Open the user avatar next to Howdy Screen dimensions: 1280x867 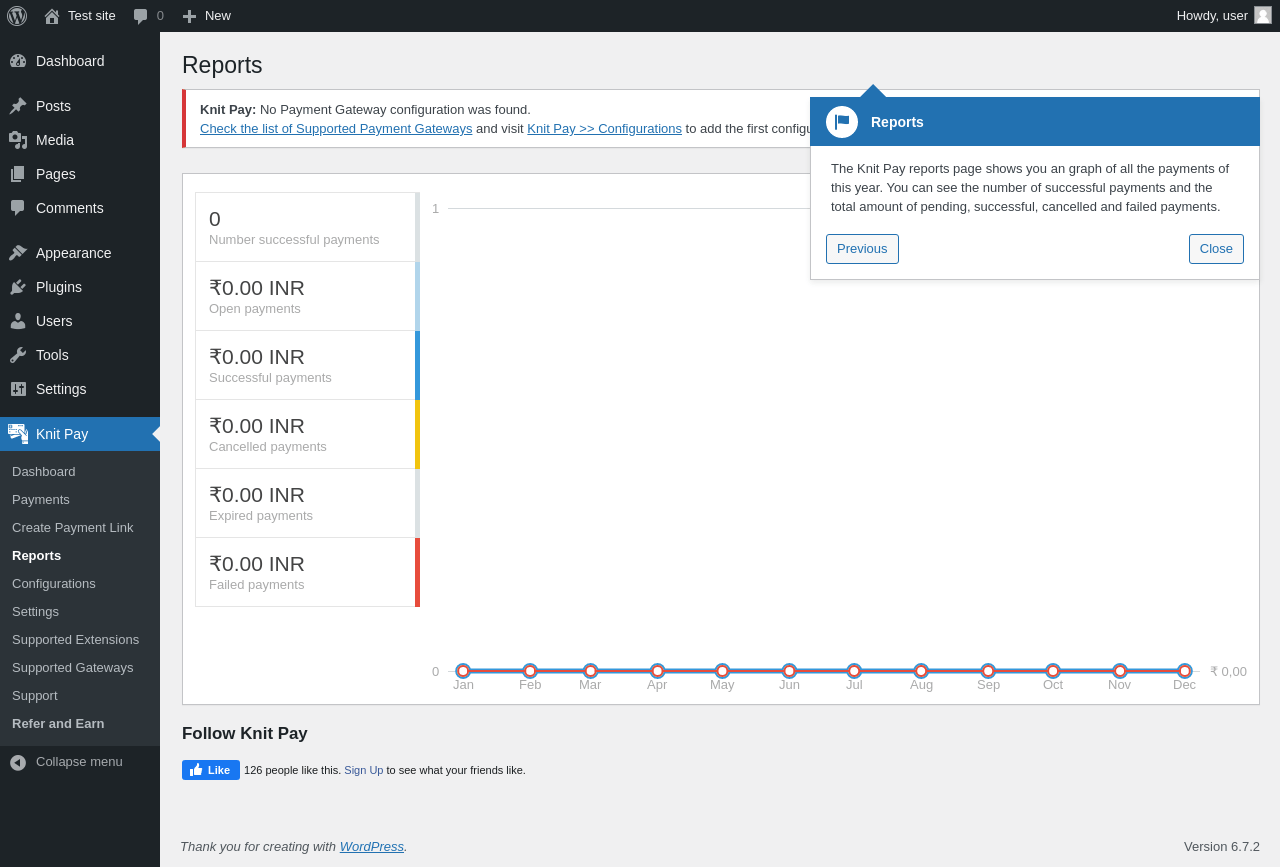(x=1263, y=15)
